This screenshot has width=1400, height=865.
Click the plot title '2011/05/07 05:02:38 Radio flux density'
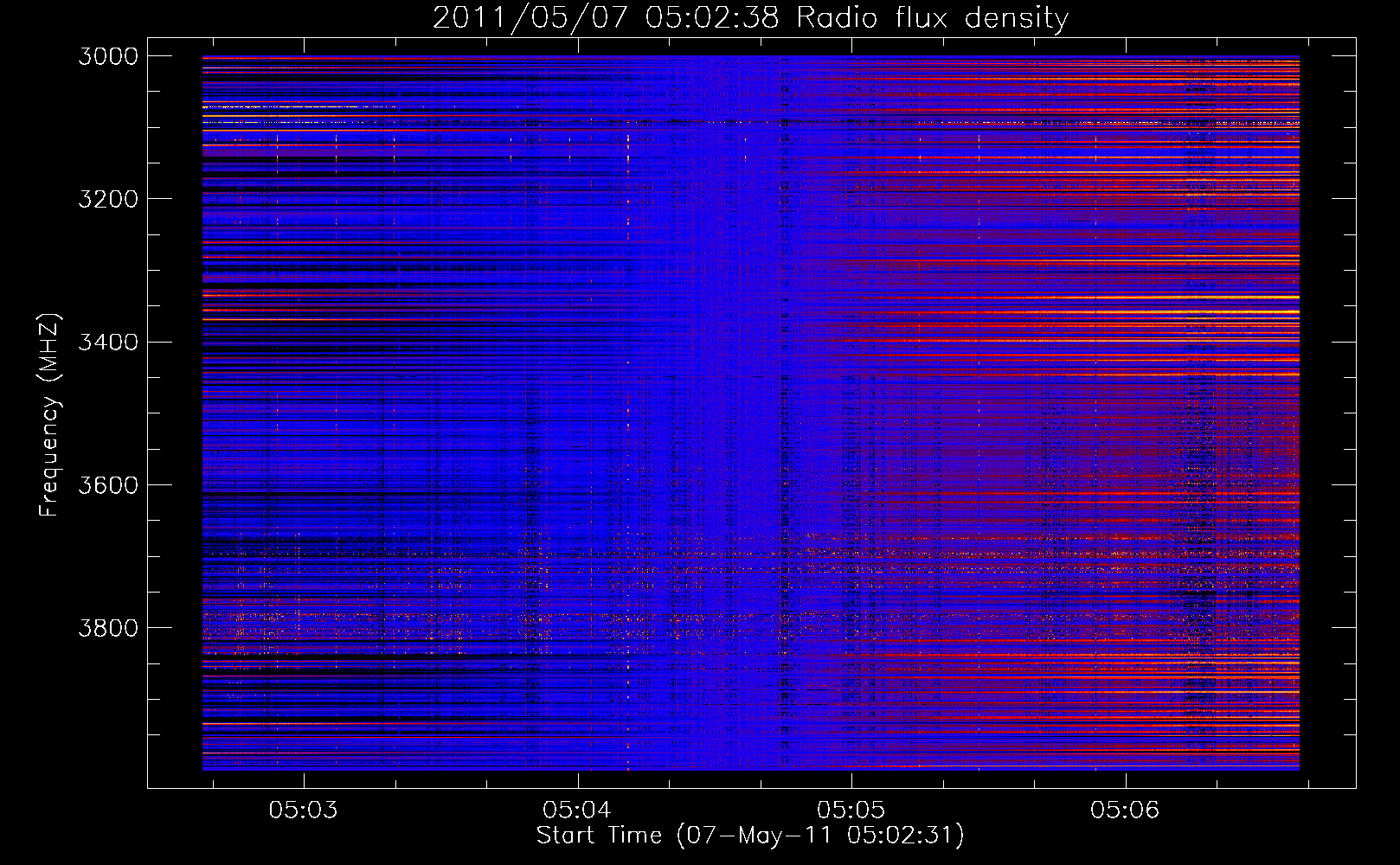750,18
